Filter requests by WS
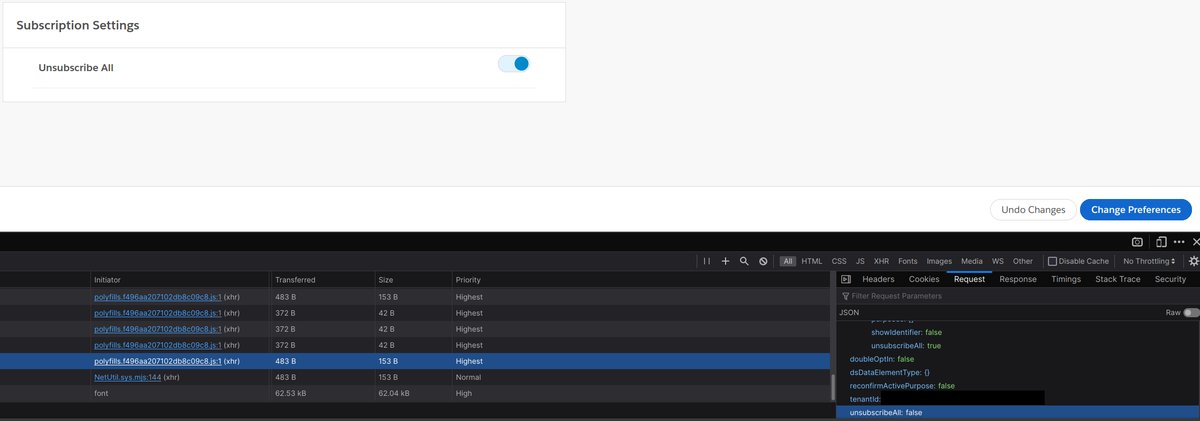 coord(998,261)
